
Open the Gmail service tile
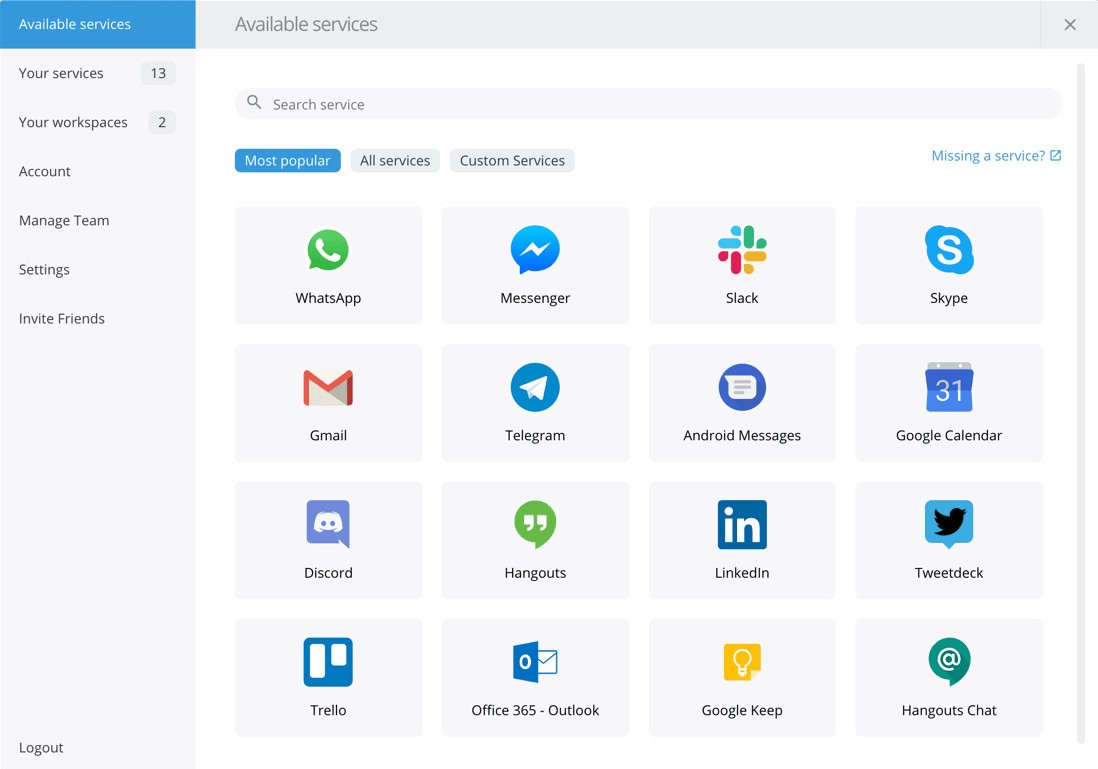coord(328,402)
